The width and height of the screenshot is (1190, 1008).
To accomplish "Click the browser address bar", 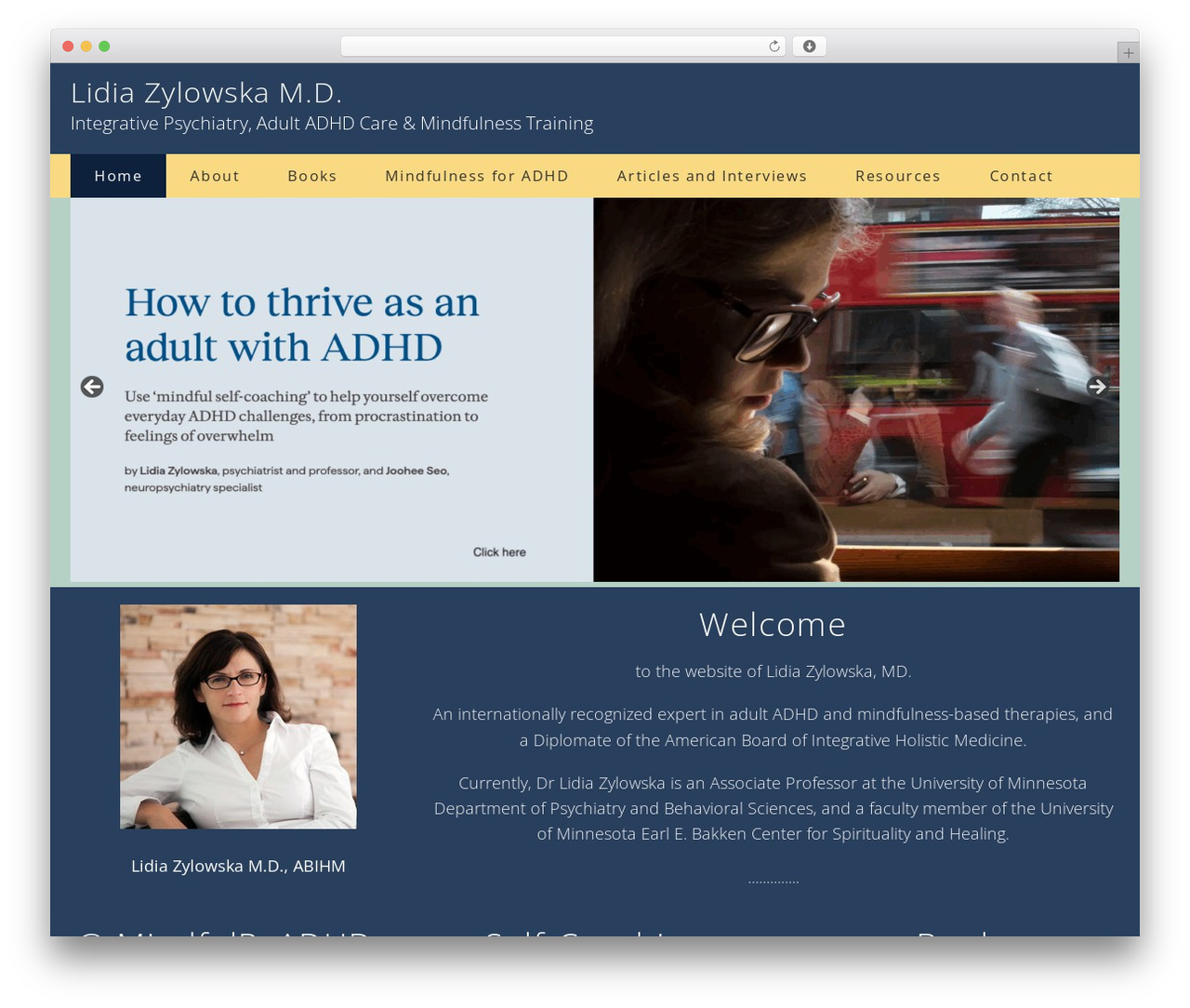I will 563,46.
